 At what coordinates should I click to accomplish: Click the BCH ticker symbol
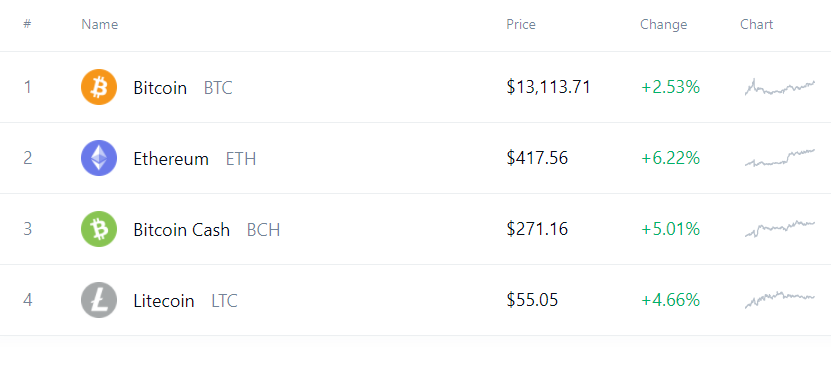click(x=263, y=229)
